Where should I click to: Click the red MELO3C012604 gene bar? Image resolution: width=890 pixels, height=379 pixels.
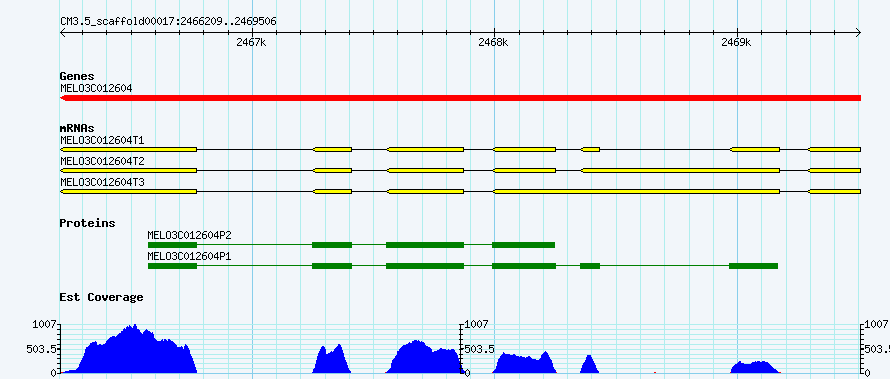[460, 98]
